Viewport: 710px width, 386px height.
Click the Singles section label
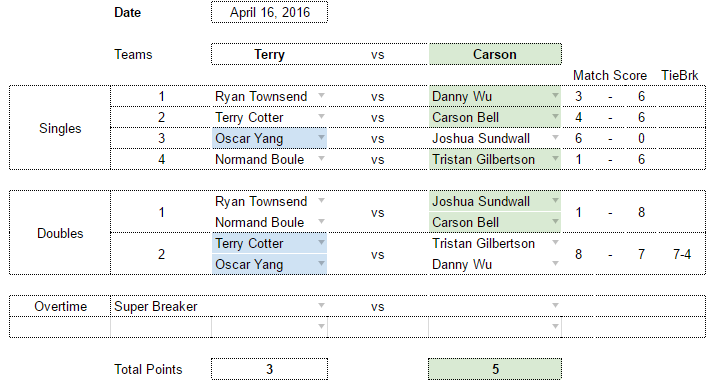tap(60, 128)
